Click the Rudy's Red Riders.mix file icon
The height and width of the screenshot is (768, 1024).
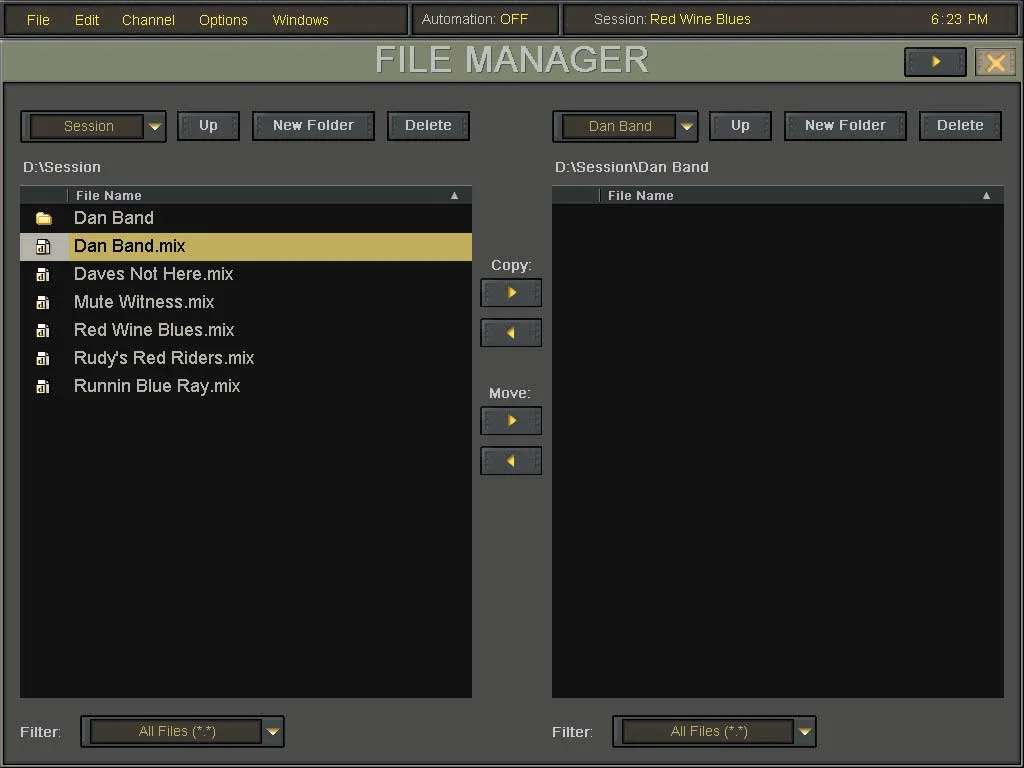coord(43,359)
